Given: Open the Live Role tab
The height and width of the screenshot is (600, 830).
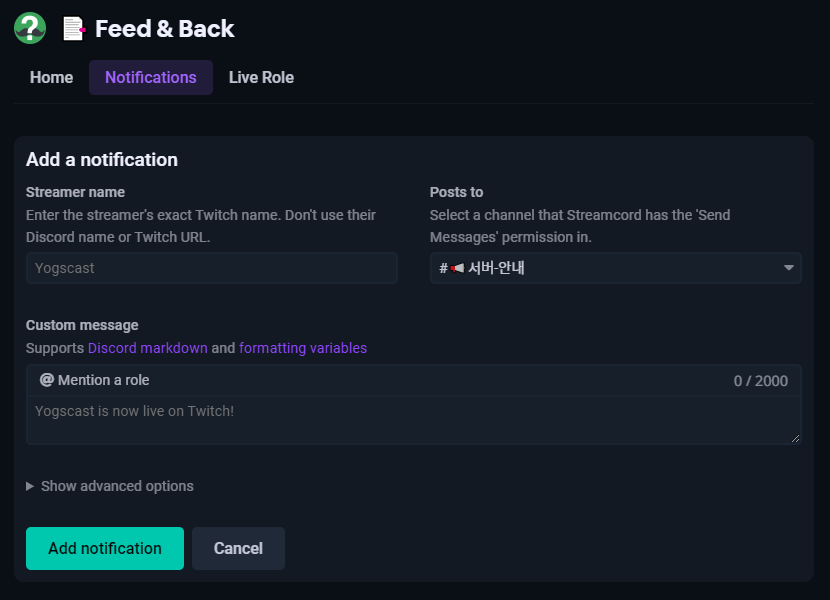Looking at the screenshot, I should click(261, 77).
